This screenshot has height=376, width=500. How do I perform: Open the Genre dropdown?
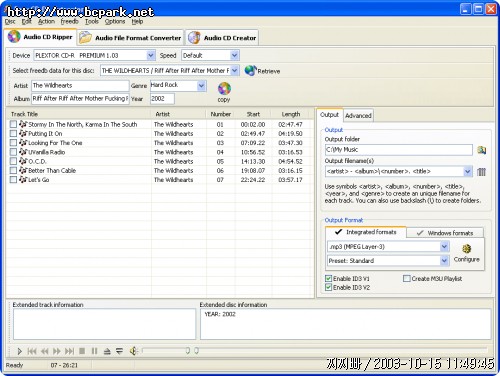click(201, 86)
